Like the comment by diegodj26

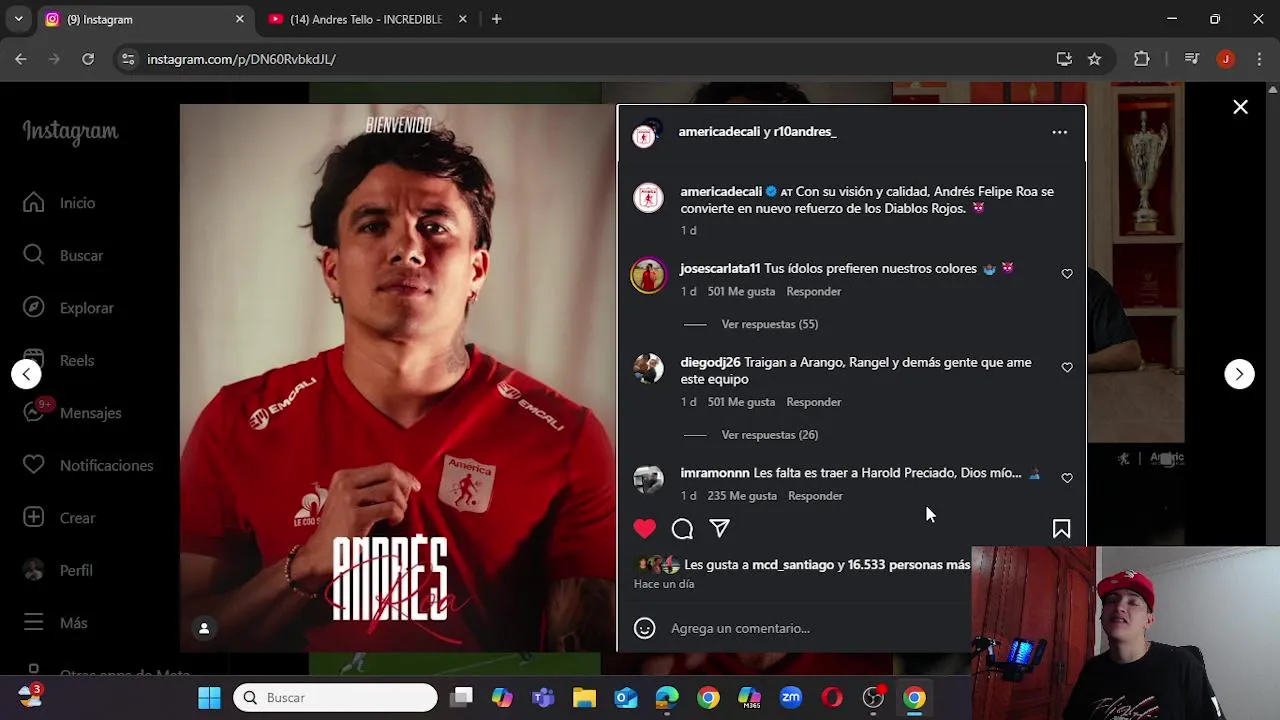click(x=1067, y=368)
